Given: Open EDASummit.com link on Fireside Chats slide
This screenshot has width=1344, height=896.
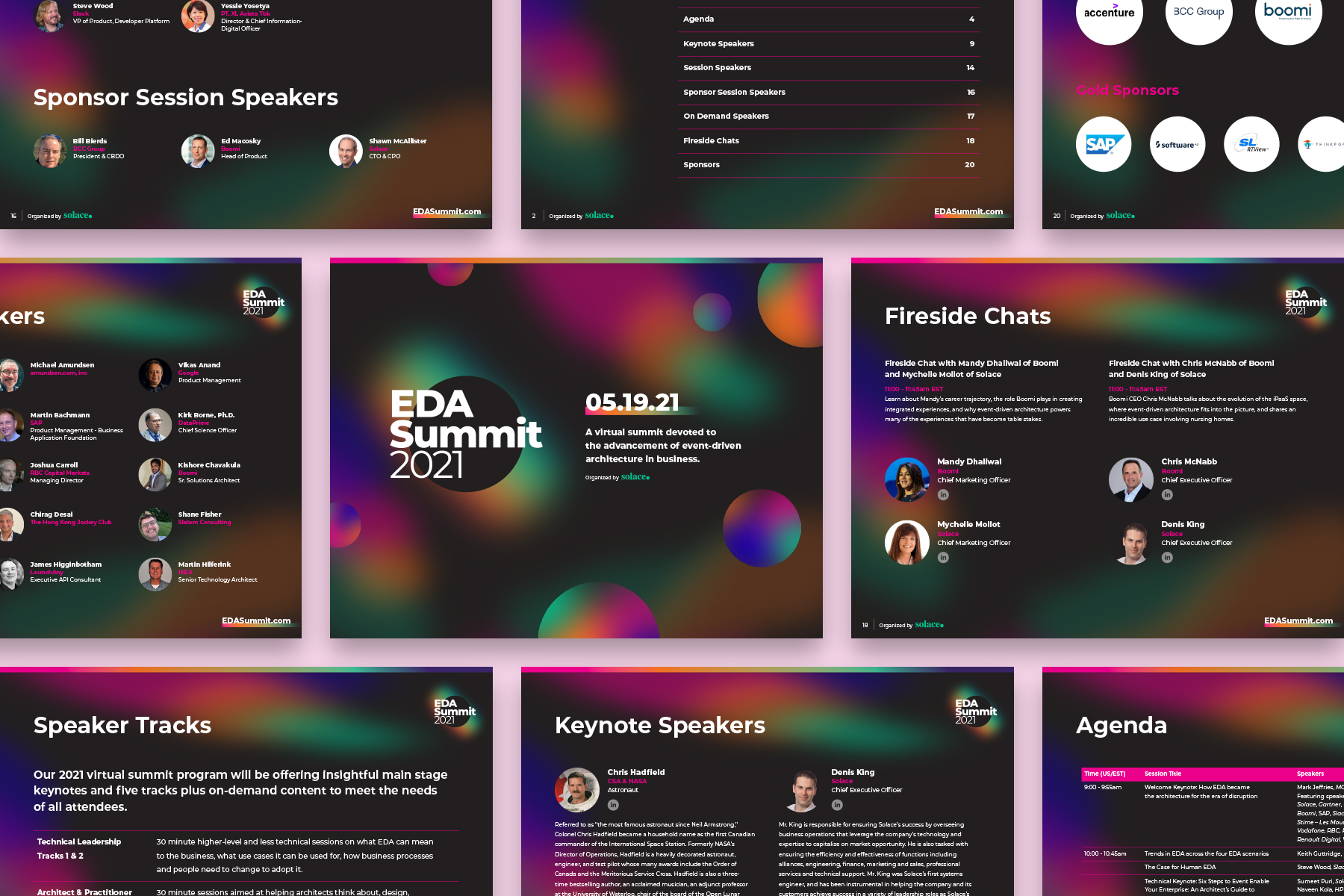Looking at the screenshot, I should click(x=1298, y=621).
